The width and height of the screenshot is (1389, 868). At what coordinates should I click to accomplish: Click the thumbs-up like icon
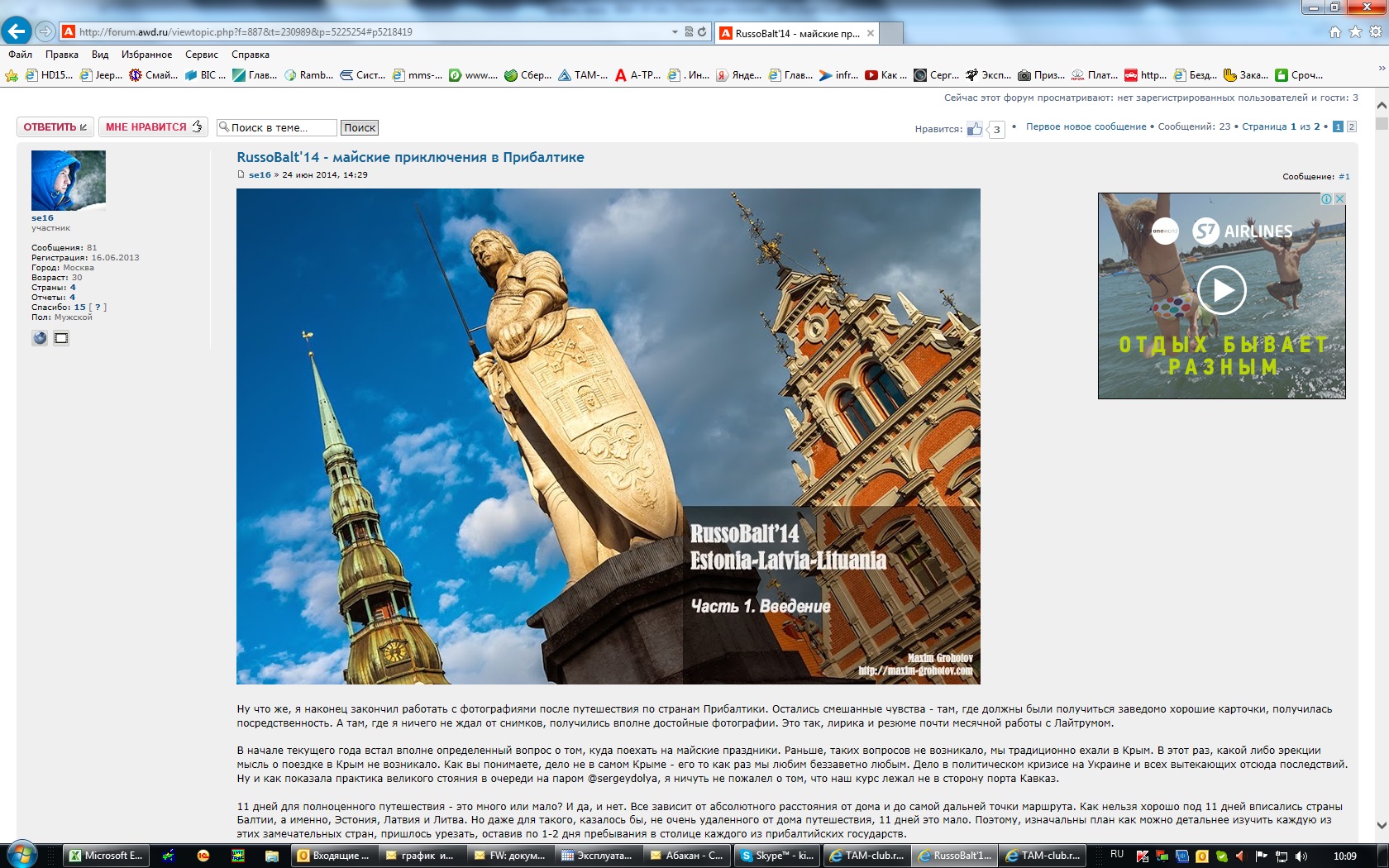976,128
